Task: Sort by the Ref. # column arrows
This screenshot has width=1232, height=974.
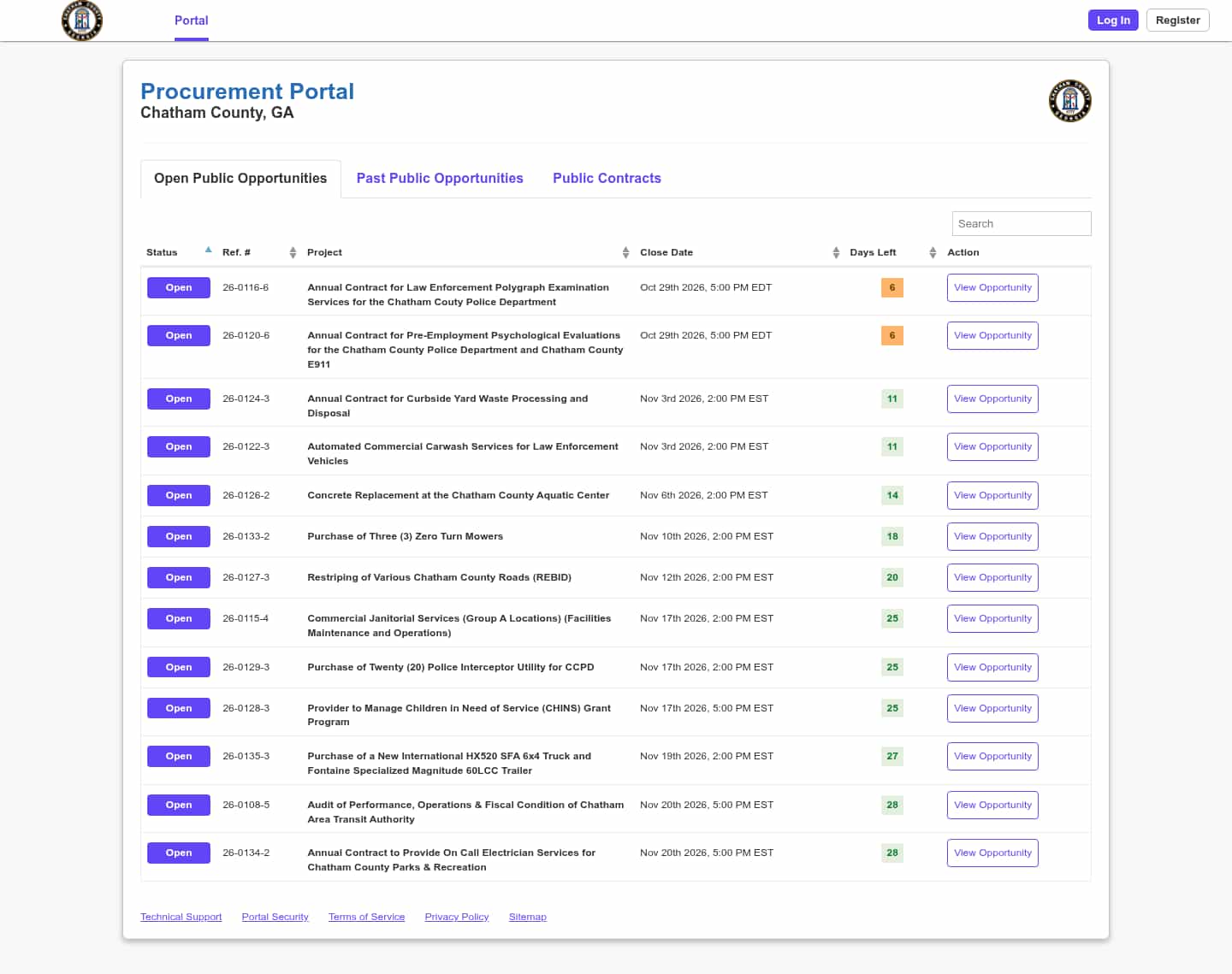Action: (293, 252)
